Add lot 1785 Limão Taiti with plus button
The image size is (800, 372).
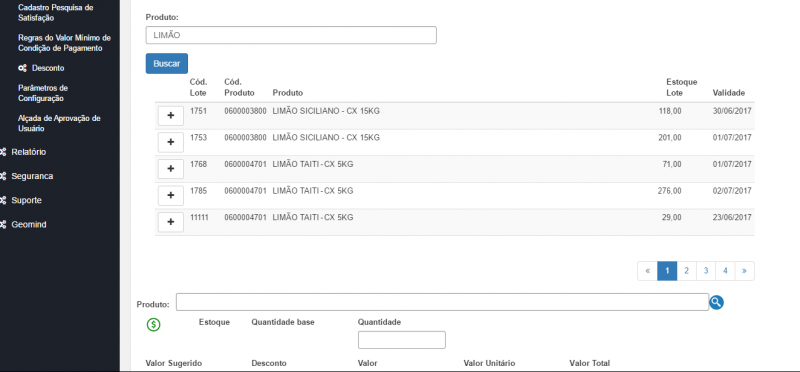coord(170,195)
